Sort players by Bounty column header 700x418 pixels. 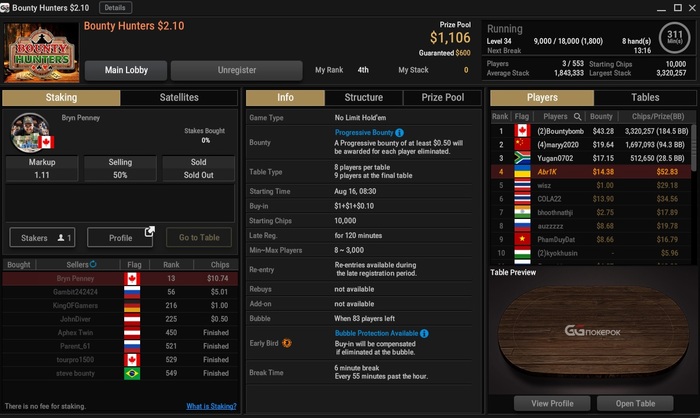601,117
